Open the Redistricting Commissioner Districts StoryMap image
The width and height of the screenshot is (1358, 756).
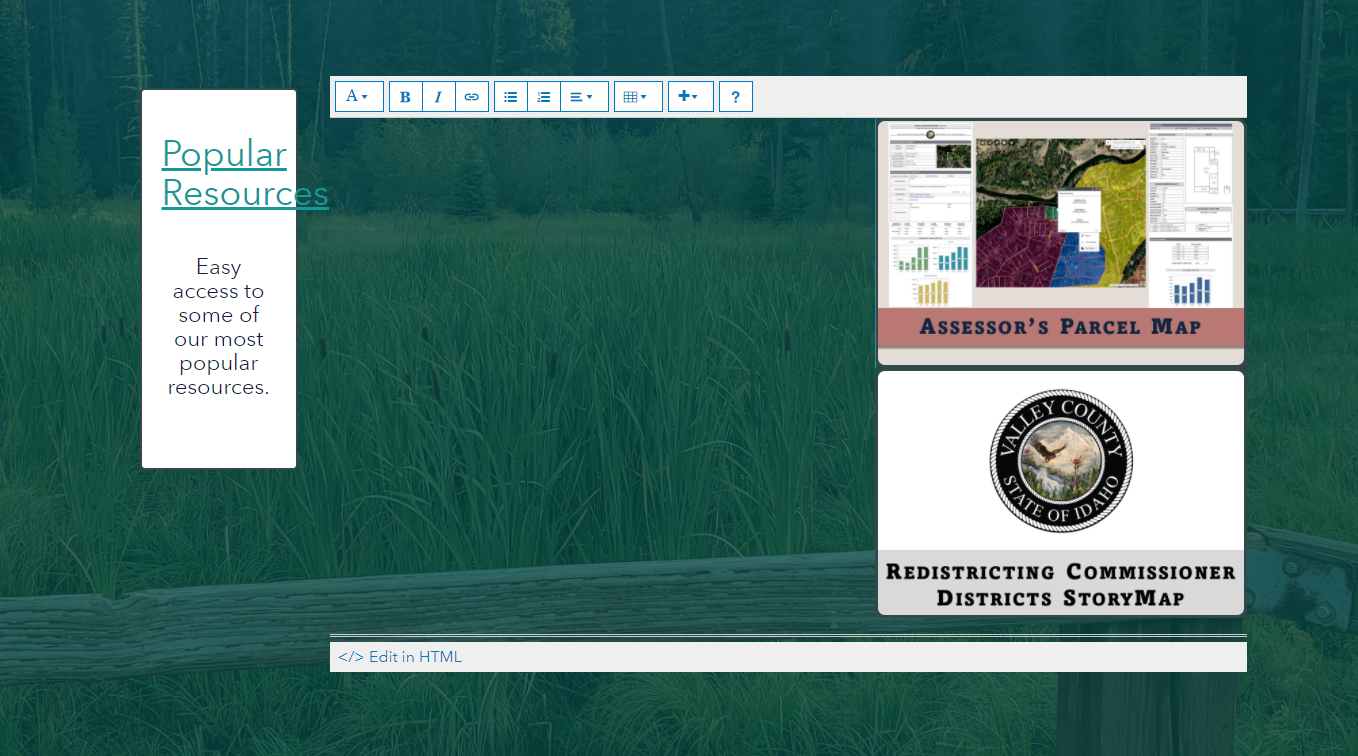[x=1060, y=492]
